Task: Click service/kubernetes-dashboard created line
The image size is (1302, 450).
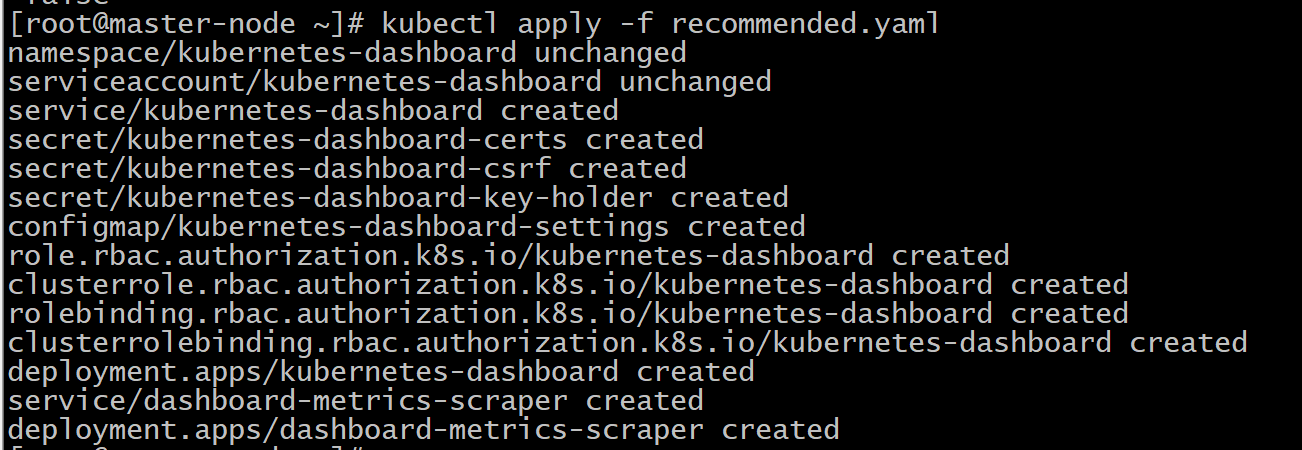Action: 313,110
